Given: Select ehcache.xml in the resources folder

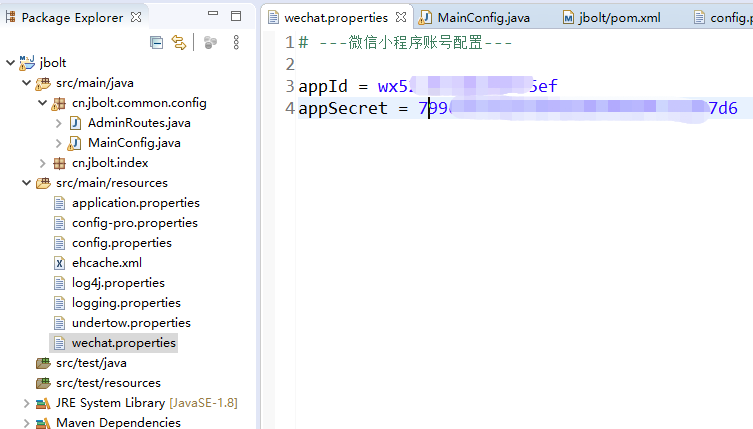Looking at the screenshot, I should pos(106,263).
